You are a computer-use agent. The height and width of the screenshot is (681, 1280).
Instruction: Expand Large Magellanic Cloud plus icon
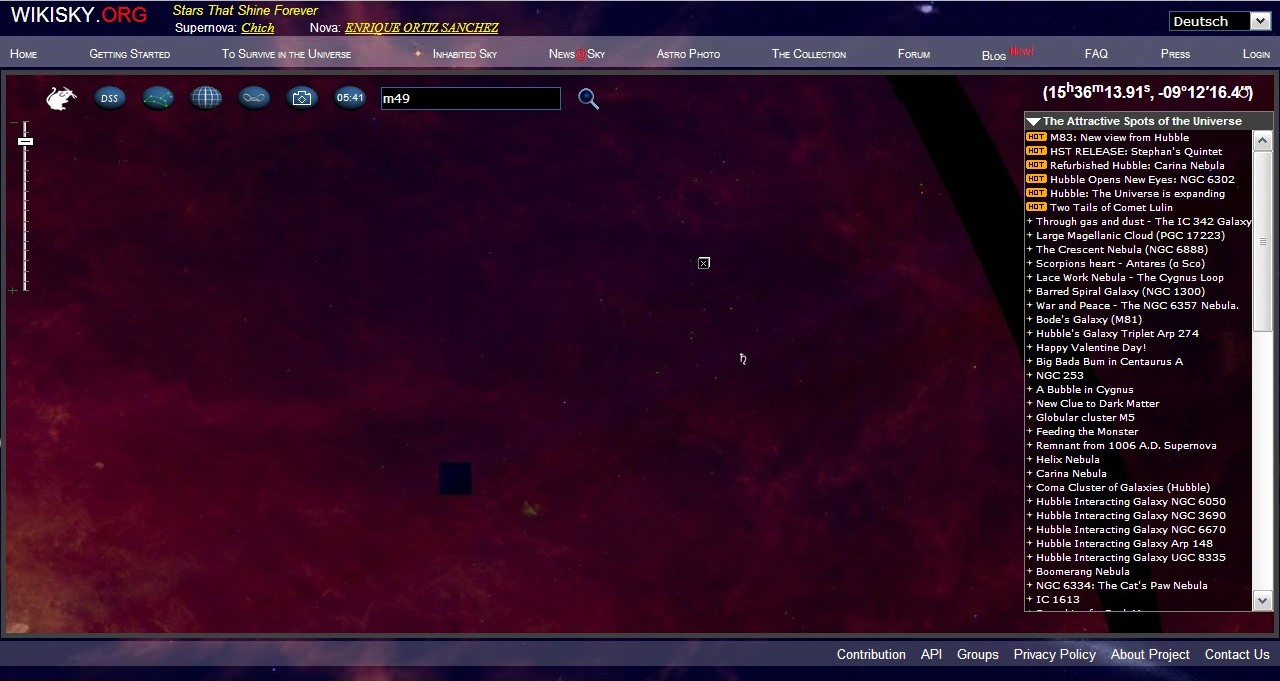[x=1029, y=236]
